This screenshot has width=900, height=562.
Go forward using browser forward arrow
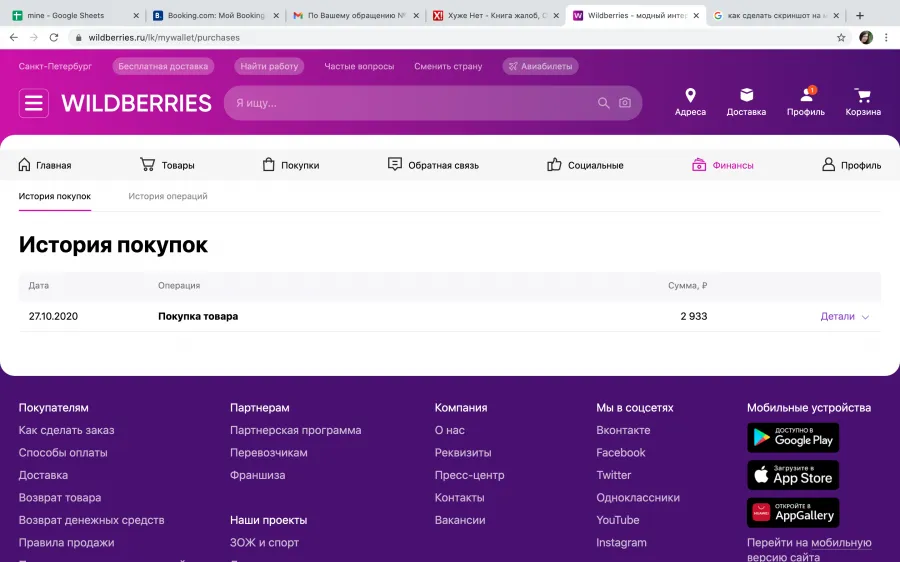click(x=34, y=37)
